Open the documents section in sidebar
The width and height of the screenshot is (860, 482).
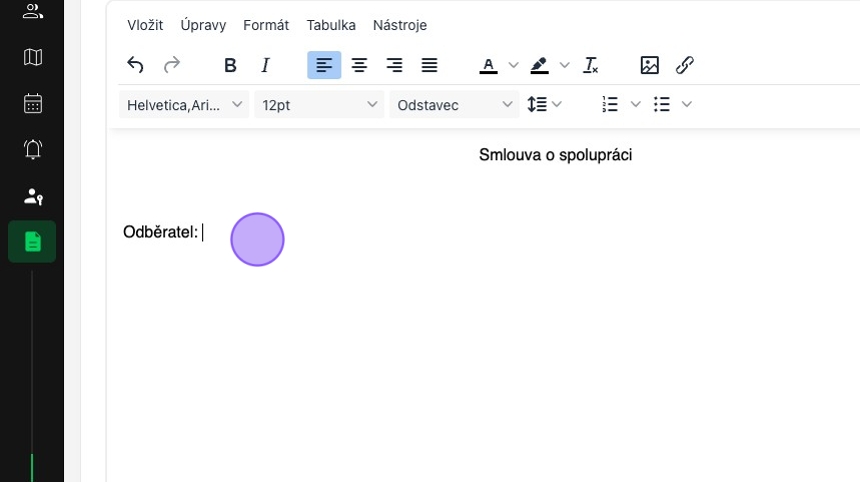[x=32, y=242]
